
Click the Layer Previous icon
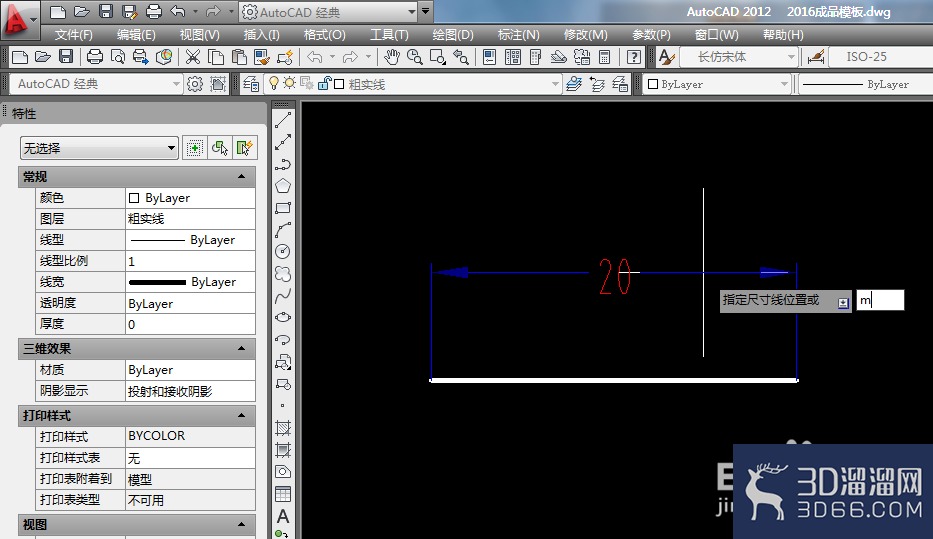[597, 84]
